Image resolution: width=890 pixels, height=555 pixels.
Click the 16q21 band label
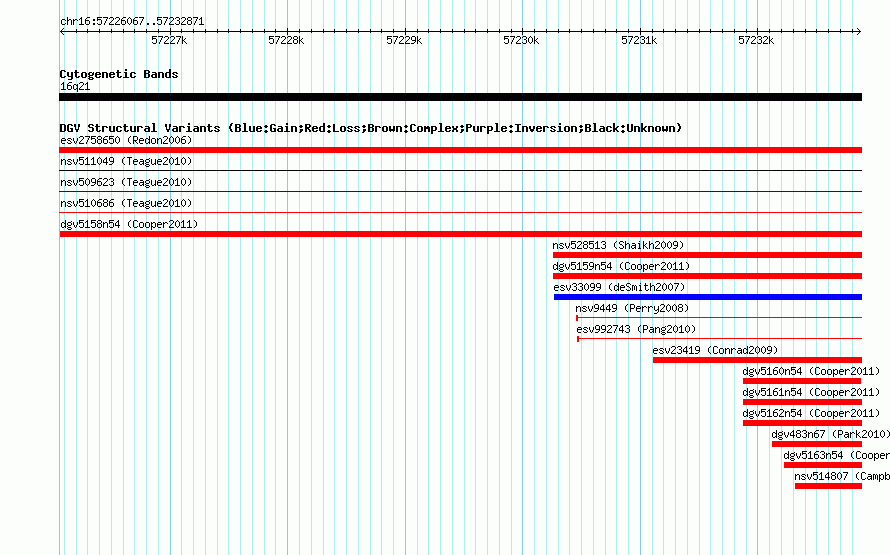(x=75, y=86)
